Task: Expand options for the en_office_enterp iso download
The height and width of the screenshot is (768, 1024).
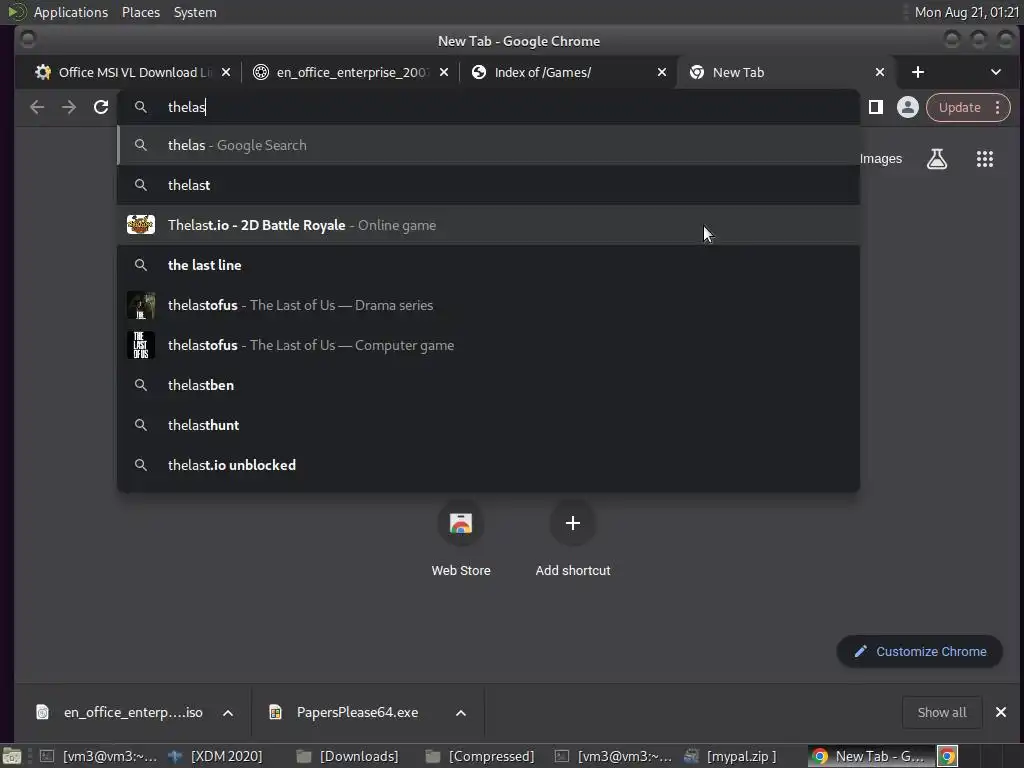Action: pos(228,712)
